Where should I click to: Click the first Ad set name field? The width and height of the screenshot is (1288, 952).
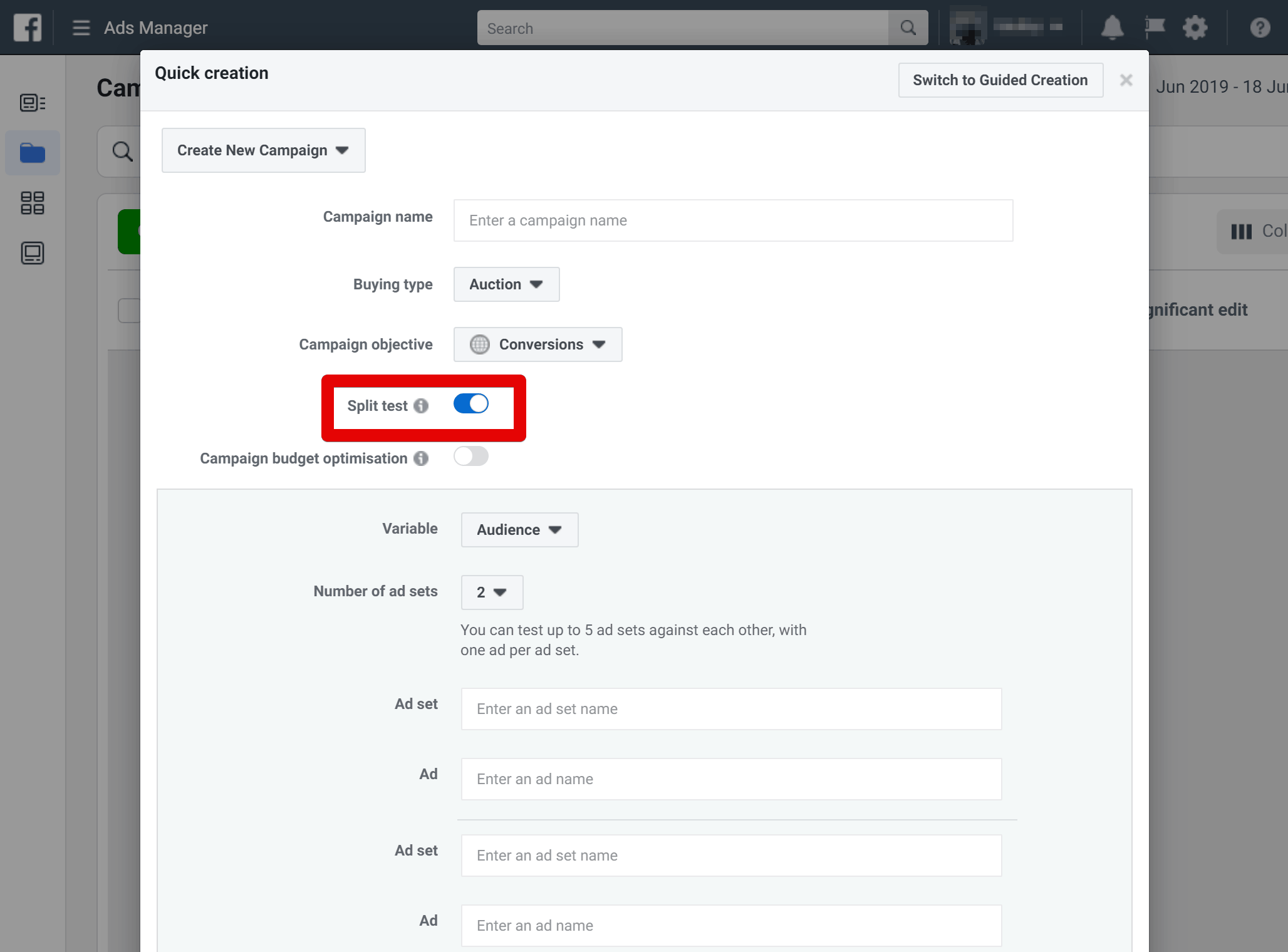click(731, 709)
